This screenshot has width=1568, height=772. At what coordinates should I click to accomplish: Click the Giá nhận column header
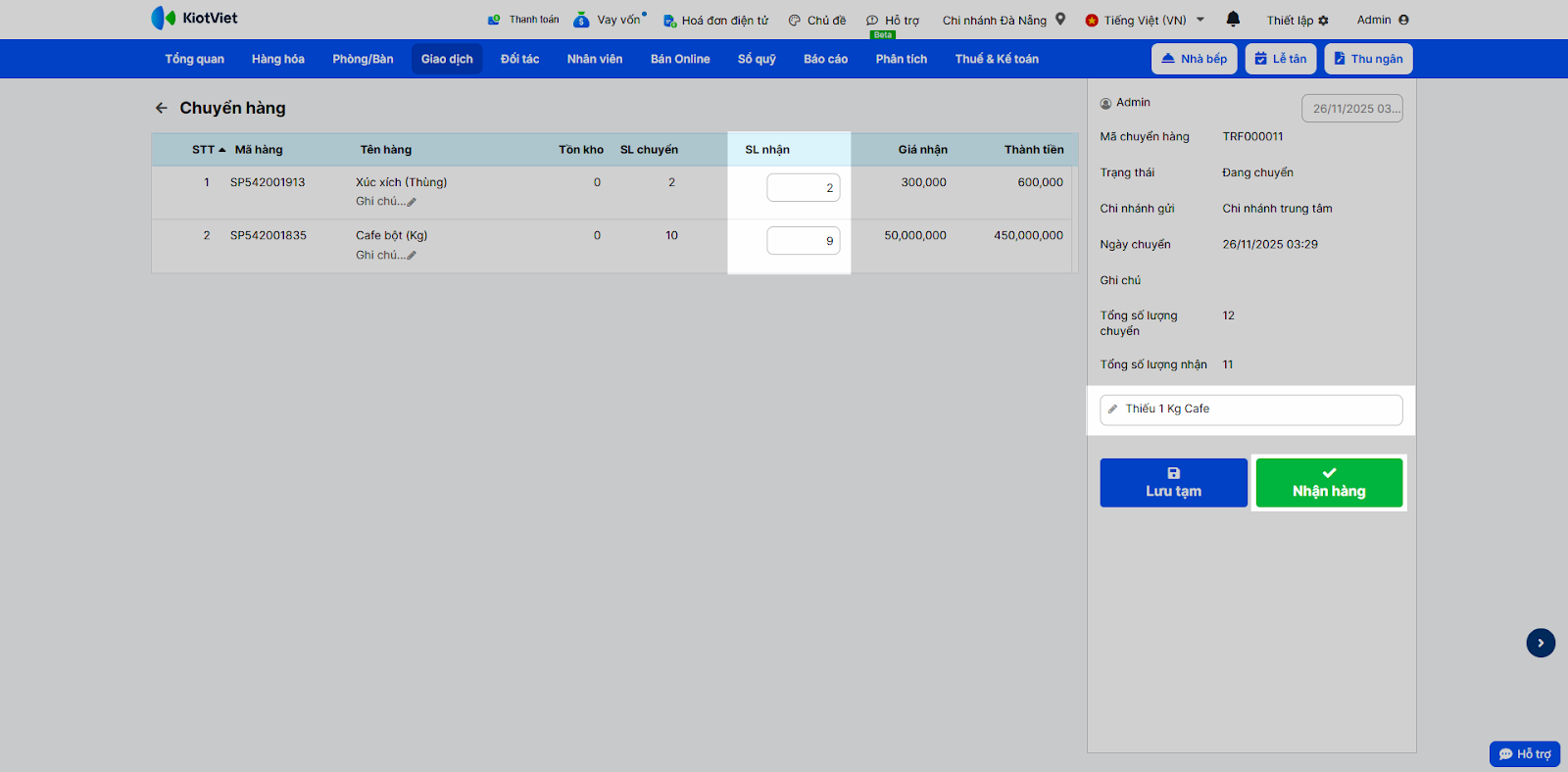(923, 150)
